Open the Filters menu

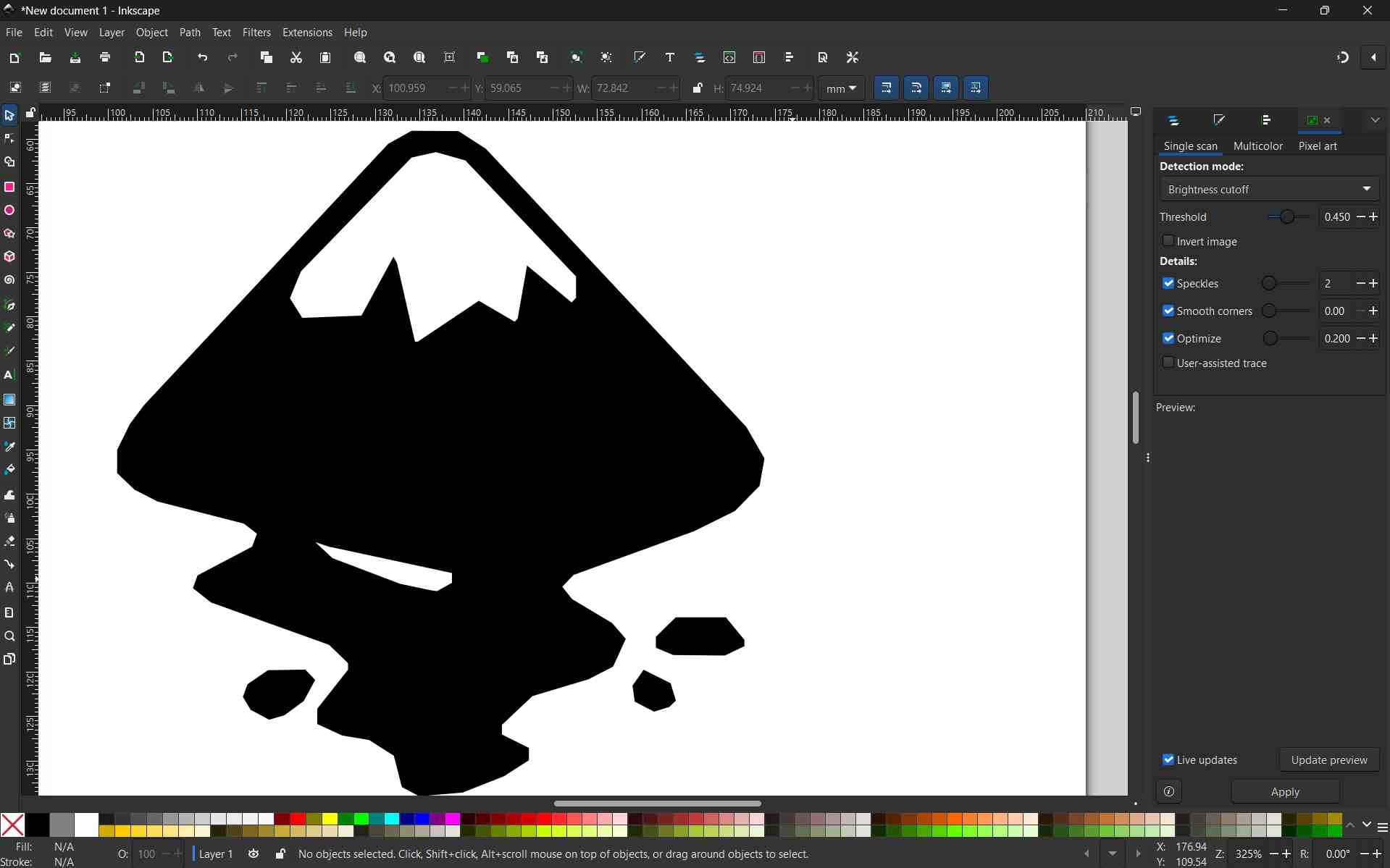coord(256,33)
